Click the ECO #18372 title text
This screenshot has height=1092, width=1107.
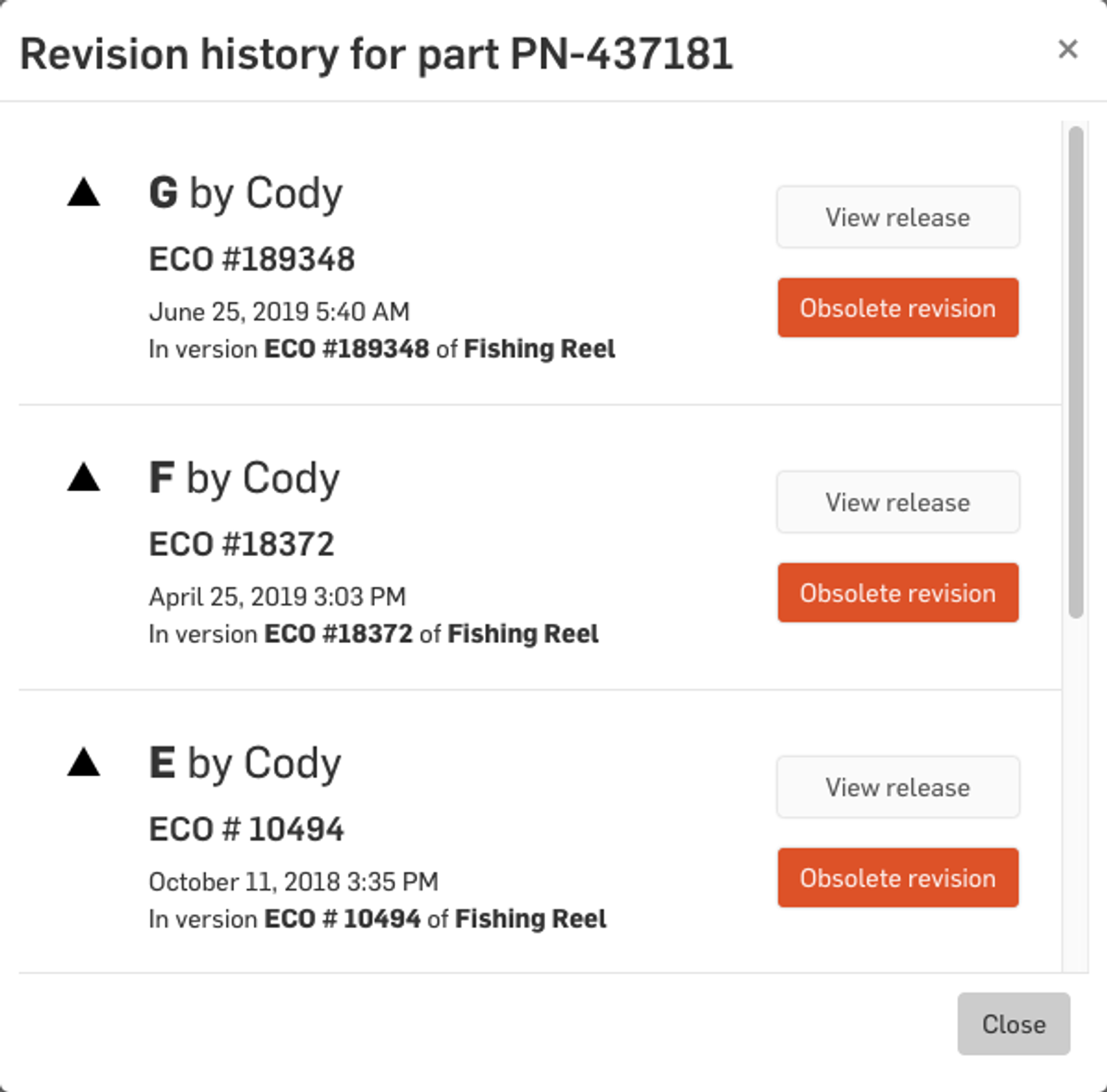(x=241, y=544)
